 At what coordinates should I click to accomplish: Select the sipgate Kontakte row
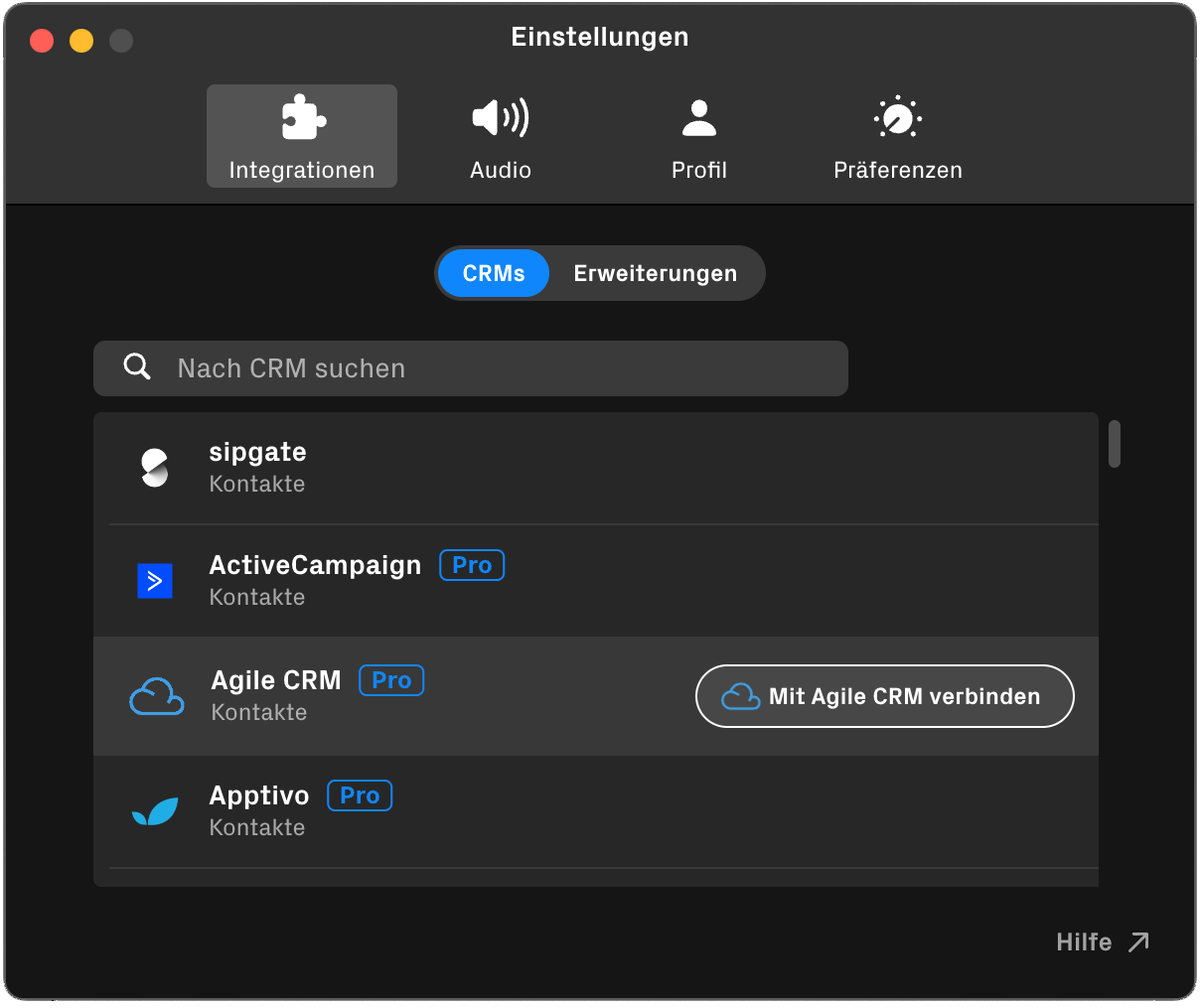(596, 468)
